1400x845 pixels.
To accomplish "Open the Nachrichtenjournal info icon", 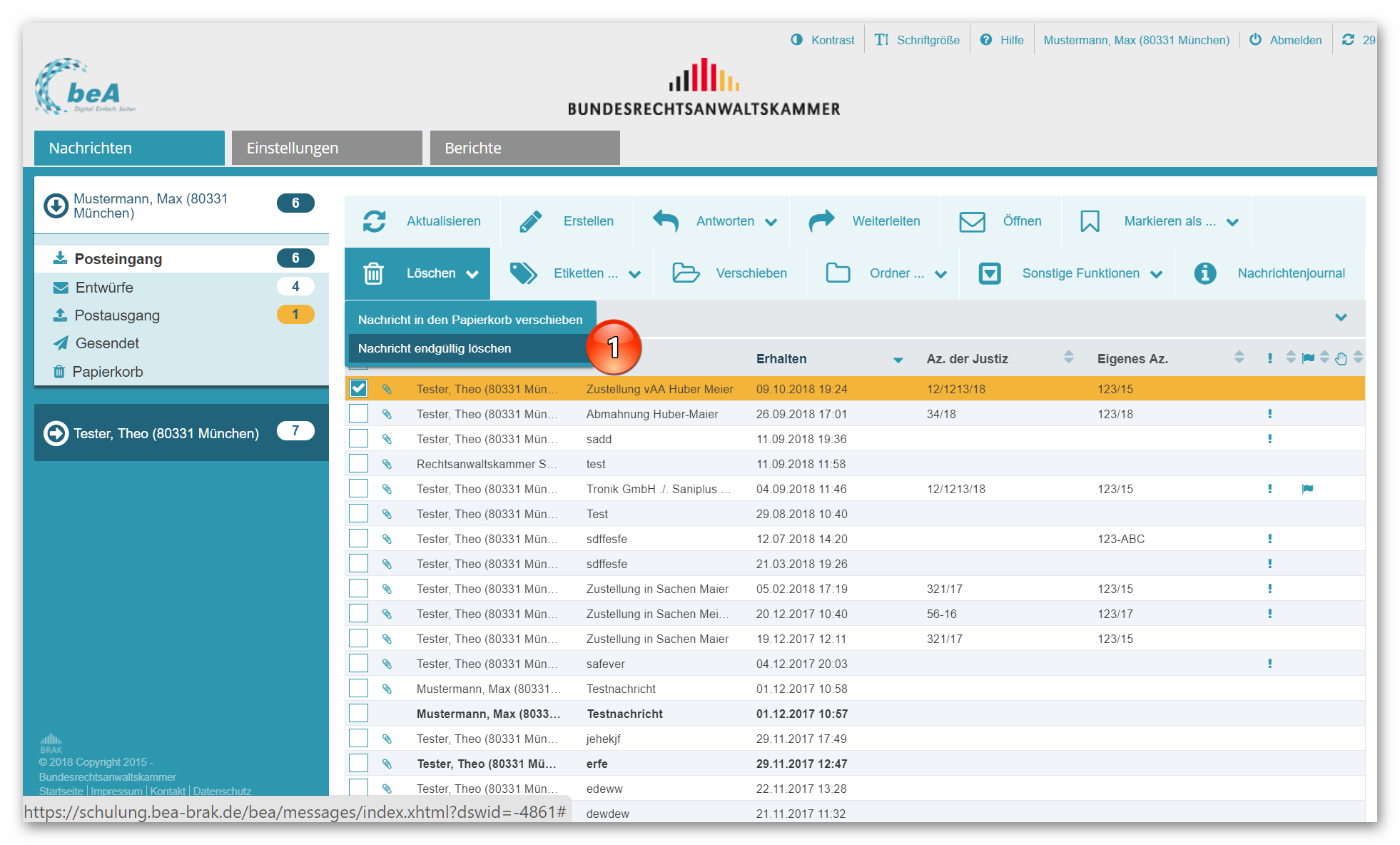I will point(1204,273).
